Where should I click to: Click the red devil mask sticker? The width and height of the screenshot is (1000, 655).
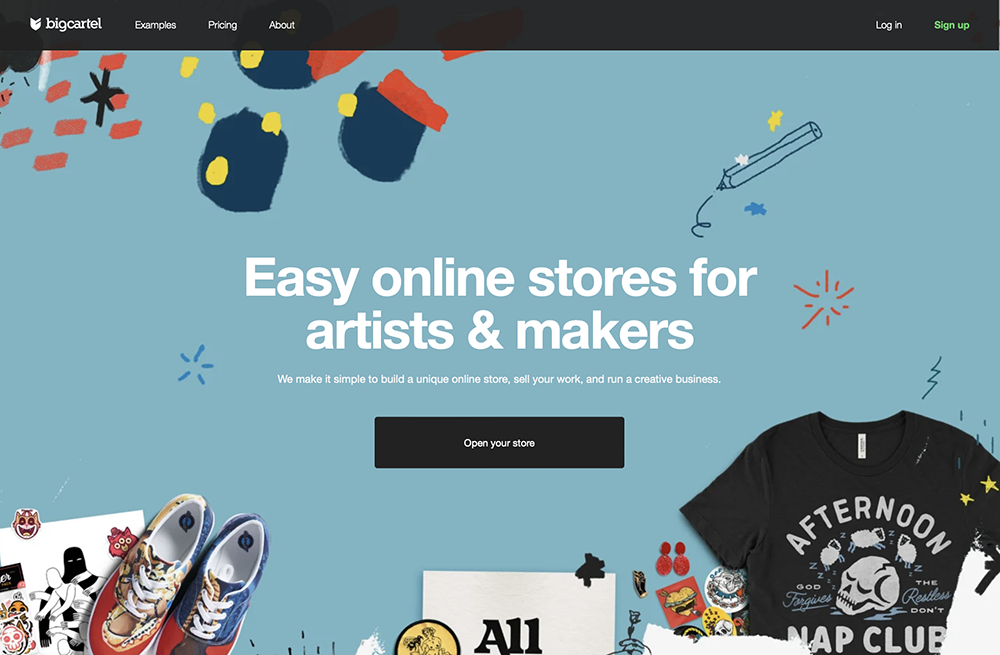(26, 523)
